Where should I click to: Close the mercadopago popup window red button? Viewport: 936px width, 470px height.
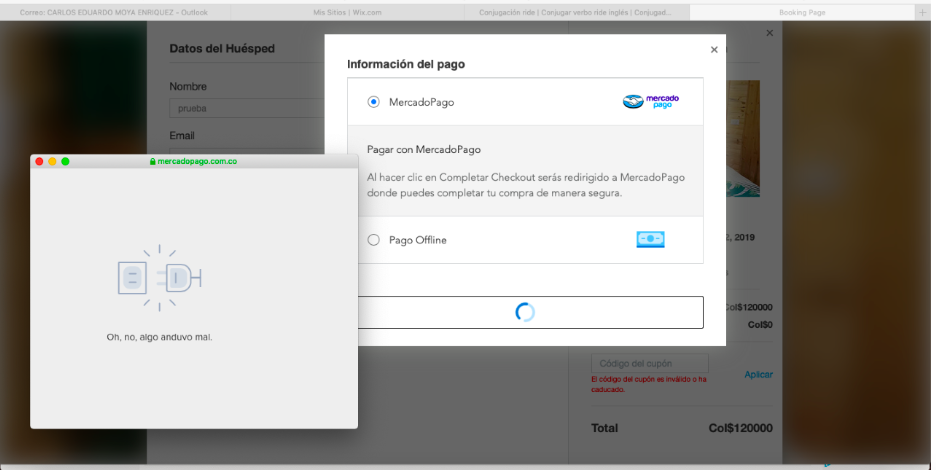(x=39, y=161)
